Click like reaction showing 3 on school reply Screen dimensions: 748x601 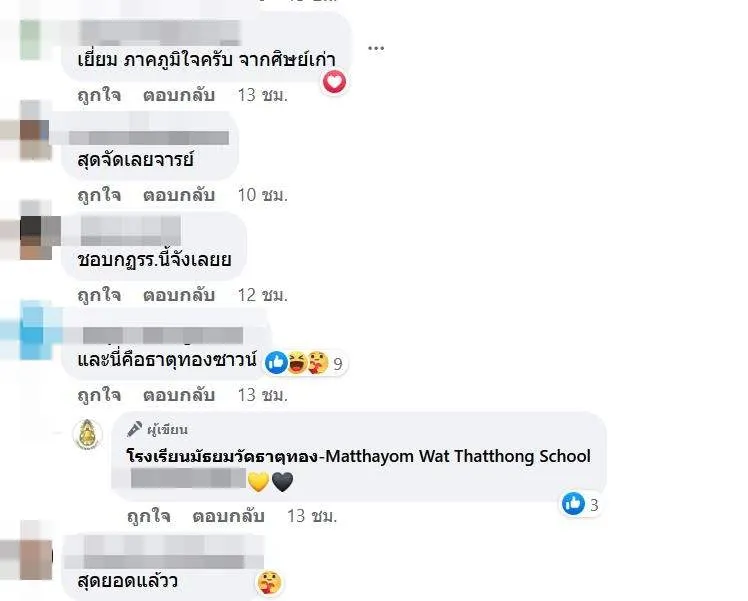(581, 504)
